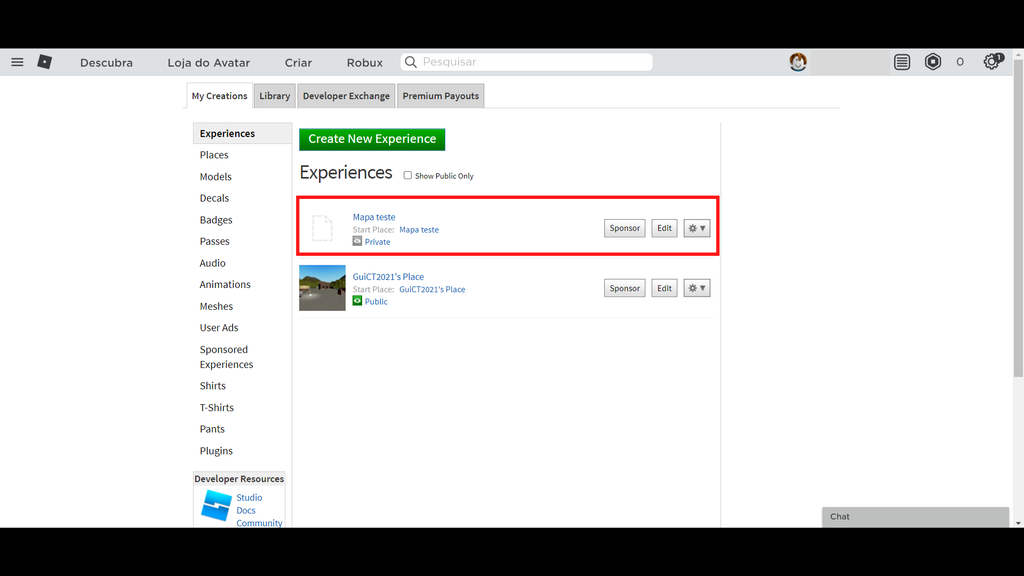The width and height of the screenshot is (1024, 576).
Task: Select Experiences in sidebar
Action: pyautogui.click(x=242, y=133)
